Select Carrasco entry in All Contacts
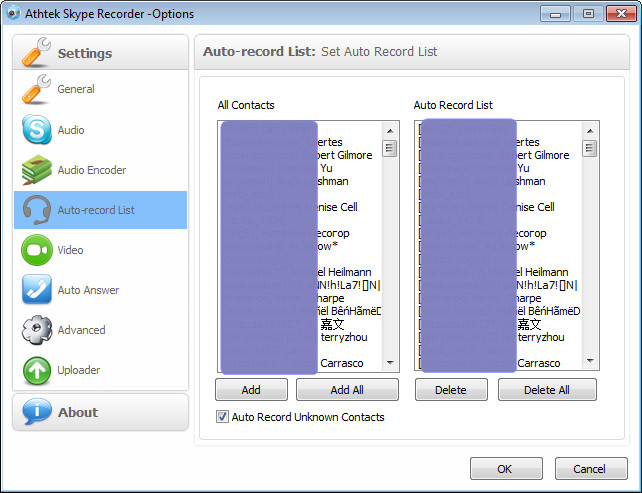The width and height of the screenshot is (642, 493). click(x=300, y=363)
